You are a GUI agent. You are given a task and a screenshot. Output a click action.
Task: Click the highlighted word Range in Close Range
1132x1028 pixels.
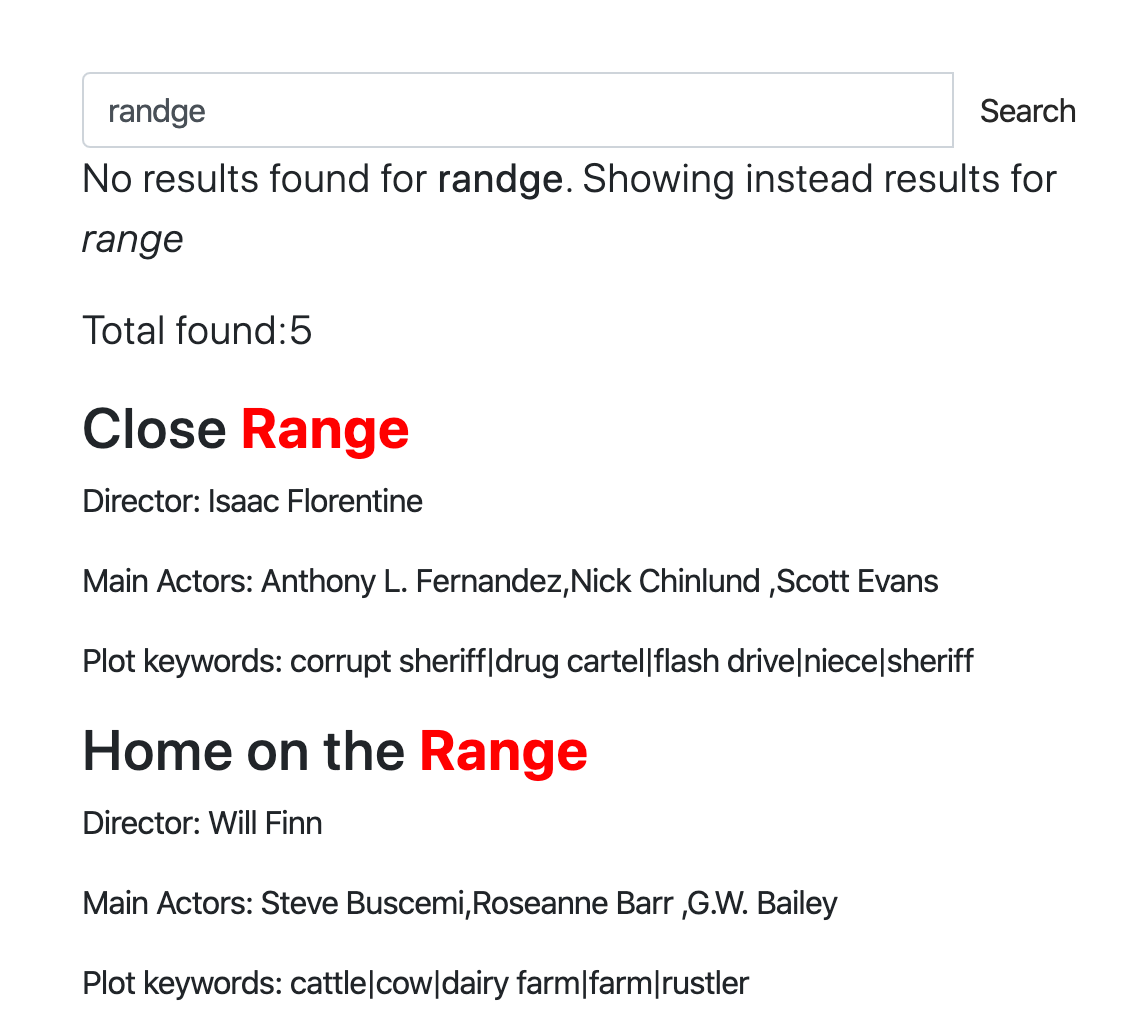[x=324, y=429]
